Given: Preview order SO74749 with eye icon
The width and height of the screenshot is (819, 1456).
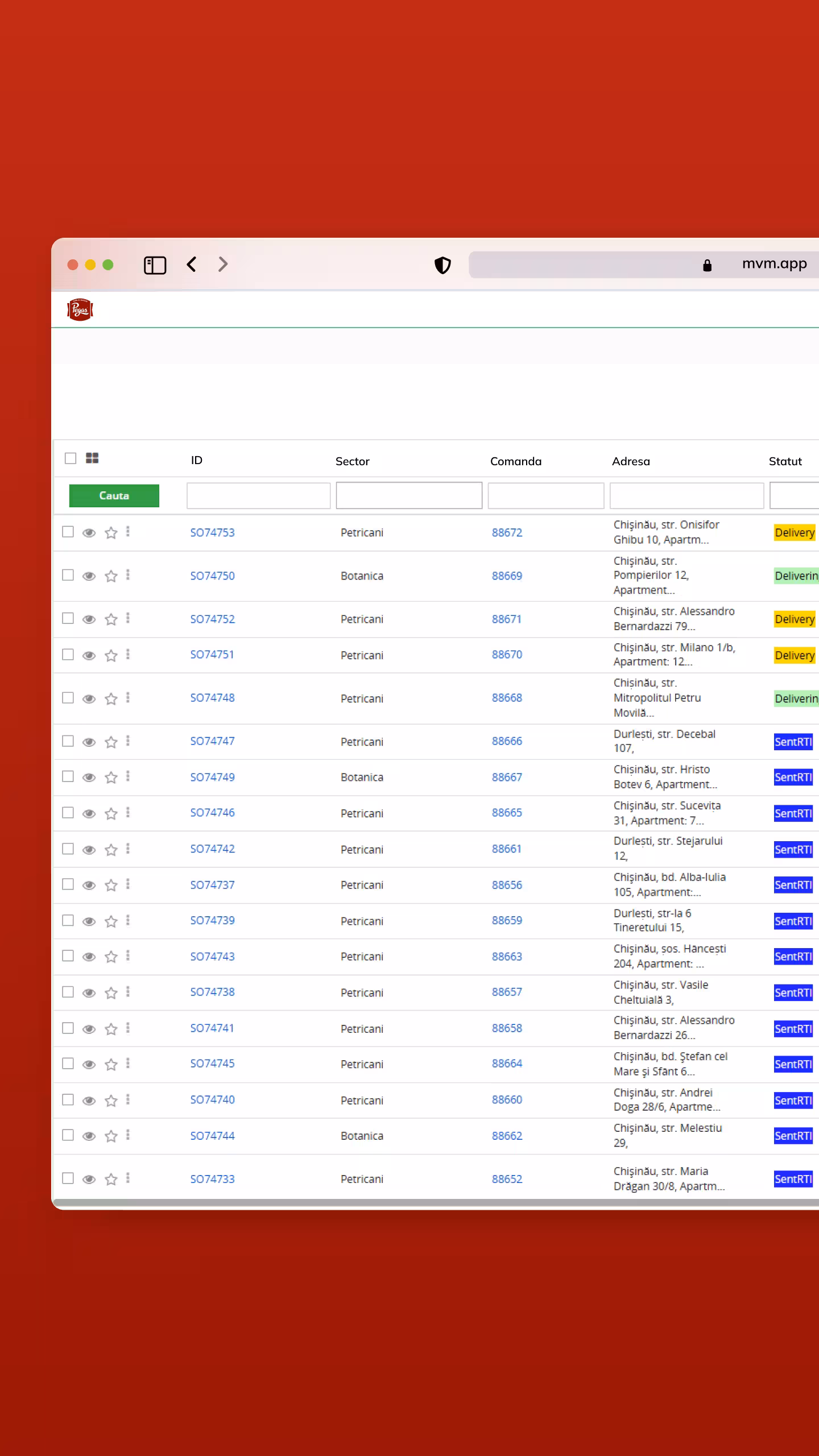Looking at the screenshot, I should 89,777.
